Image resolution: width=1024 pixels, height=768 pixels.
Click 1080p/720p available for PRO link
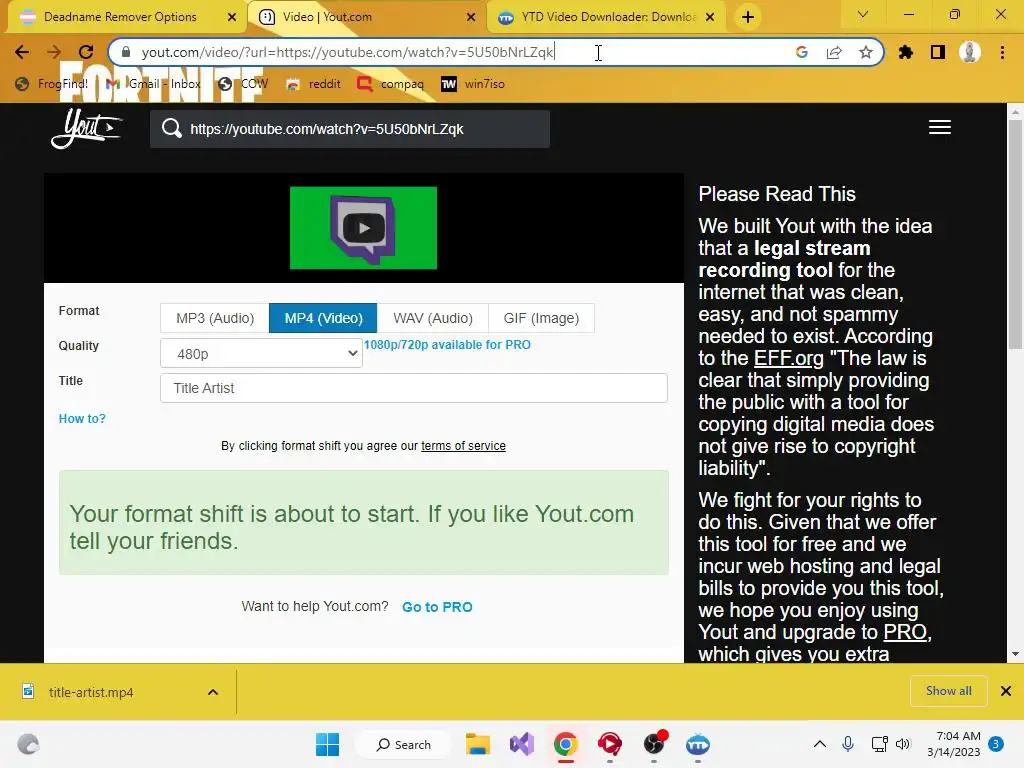point(447,345)
